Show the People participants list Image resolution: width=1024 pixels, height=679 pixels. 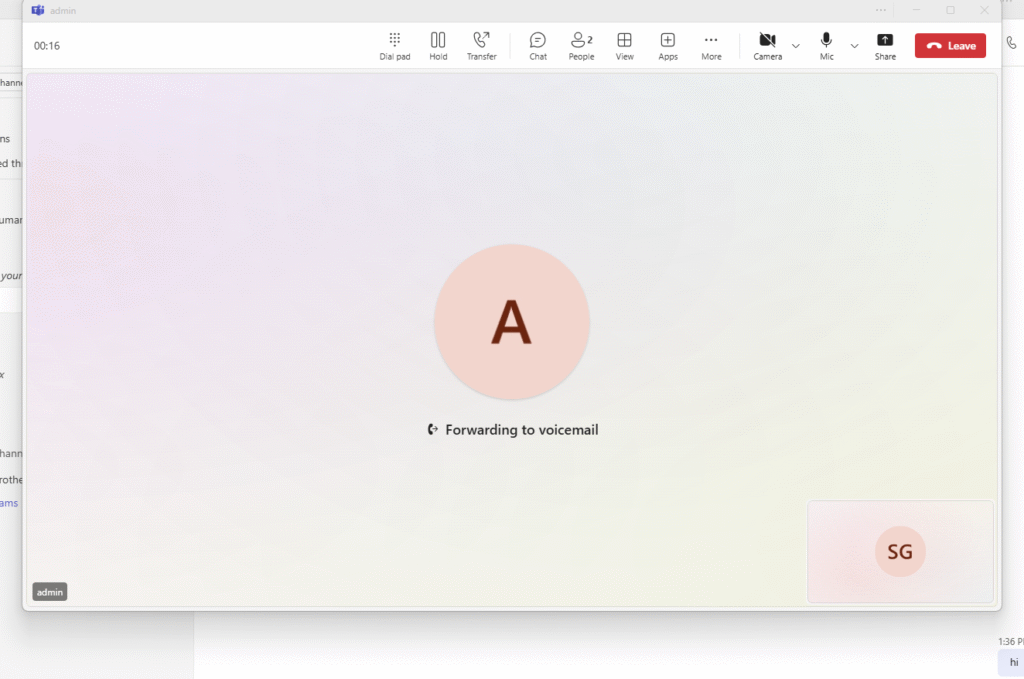tap(581, 45)
